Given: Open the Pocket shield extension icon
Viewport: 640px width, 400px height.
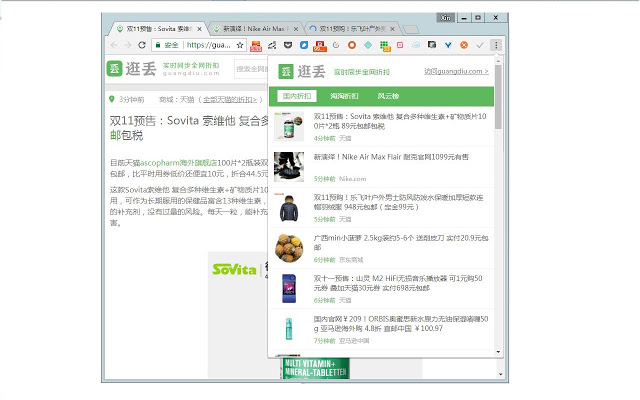Looking at the screenshot, I should point(288,45).
